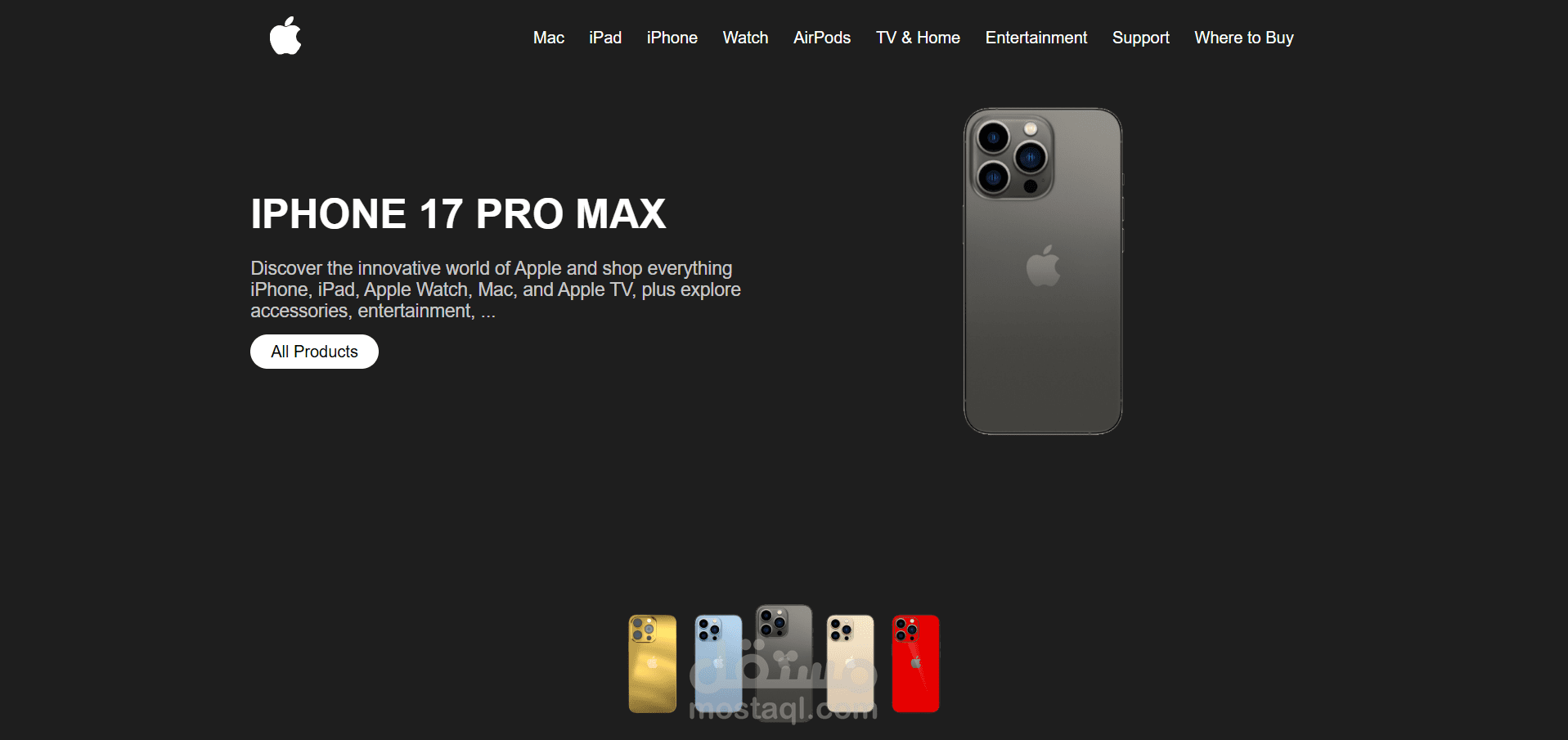Select the starlight beige iPhone thumbnail
The width and height of the screenshot is (1568, 740).
(851, 664)
